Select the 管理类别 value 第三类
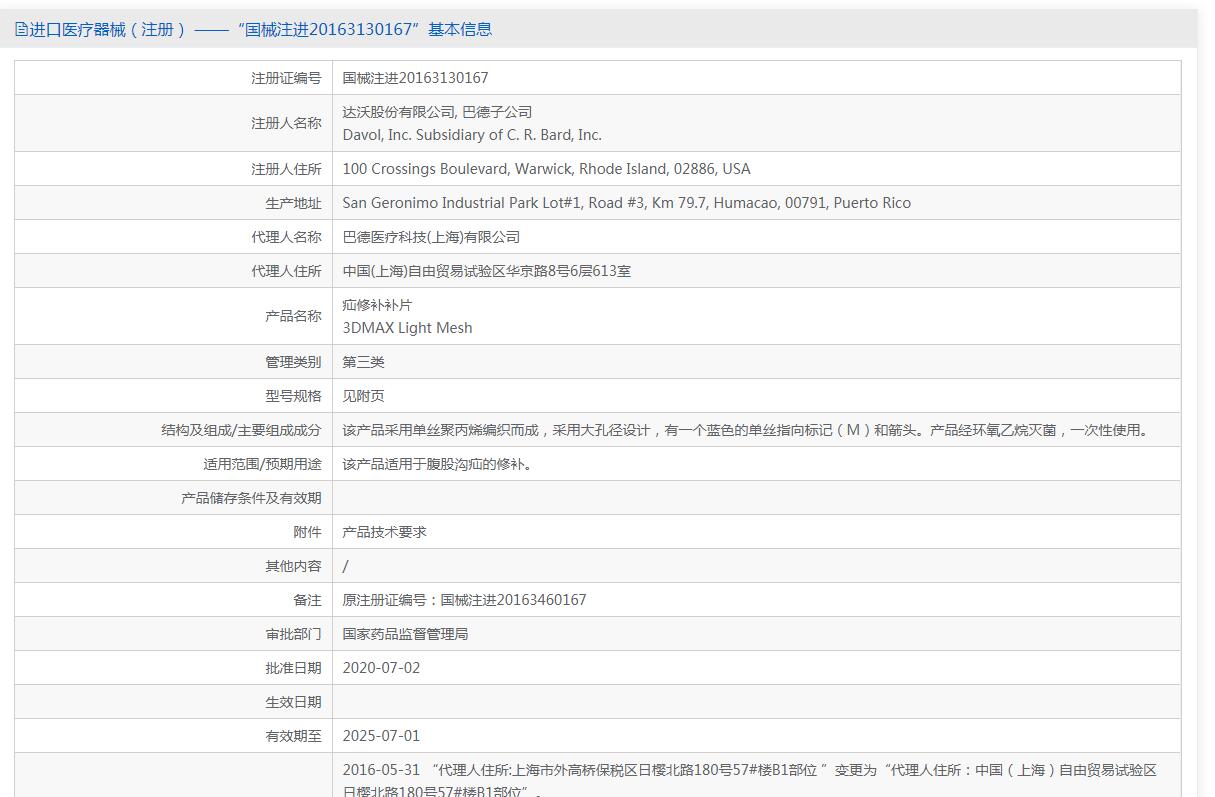1215x797 pixels. click(x=363, y=362)
